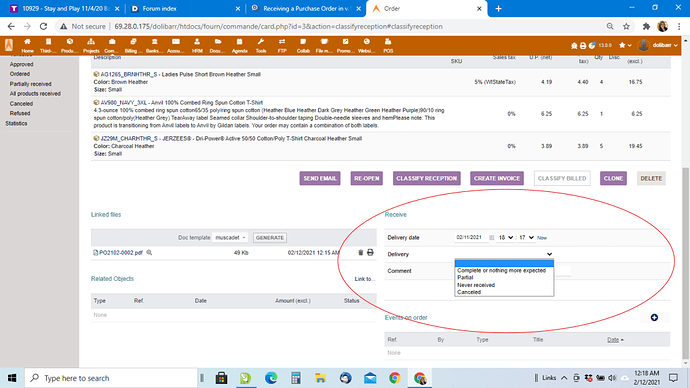This screenshot has height=388, width=690.
Task: Click the CLASSIFY RECEPTION button
Action: [x=426, y=179]
